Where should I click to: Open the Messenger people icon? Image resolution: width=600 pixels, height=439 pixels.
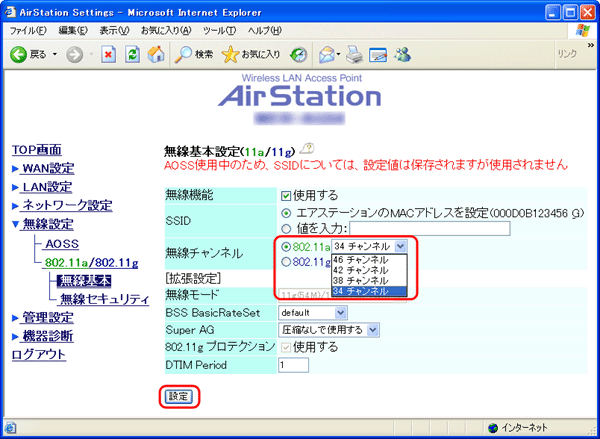point(402,55)
